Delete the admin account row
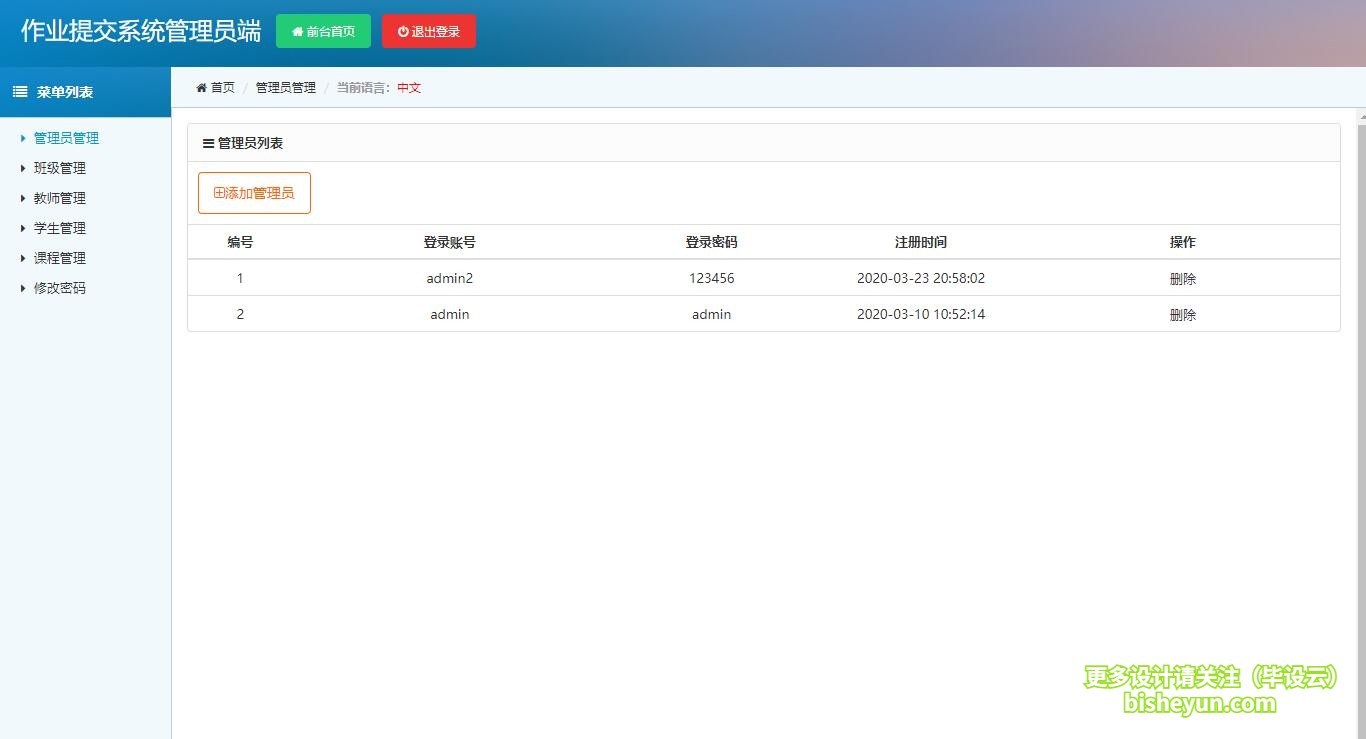The height and width of the screenshot is (739, 1366). 1183,315
